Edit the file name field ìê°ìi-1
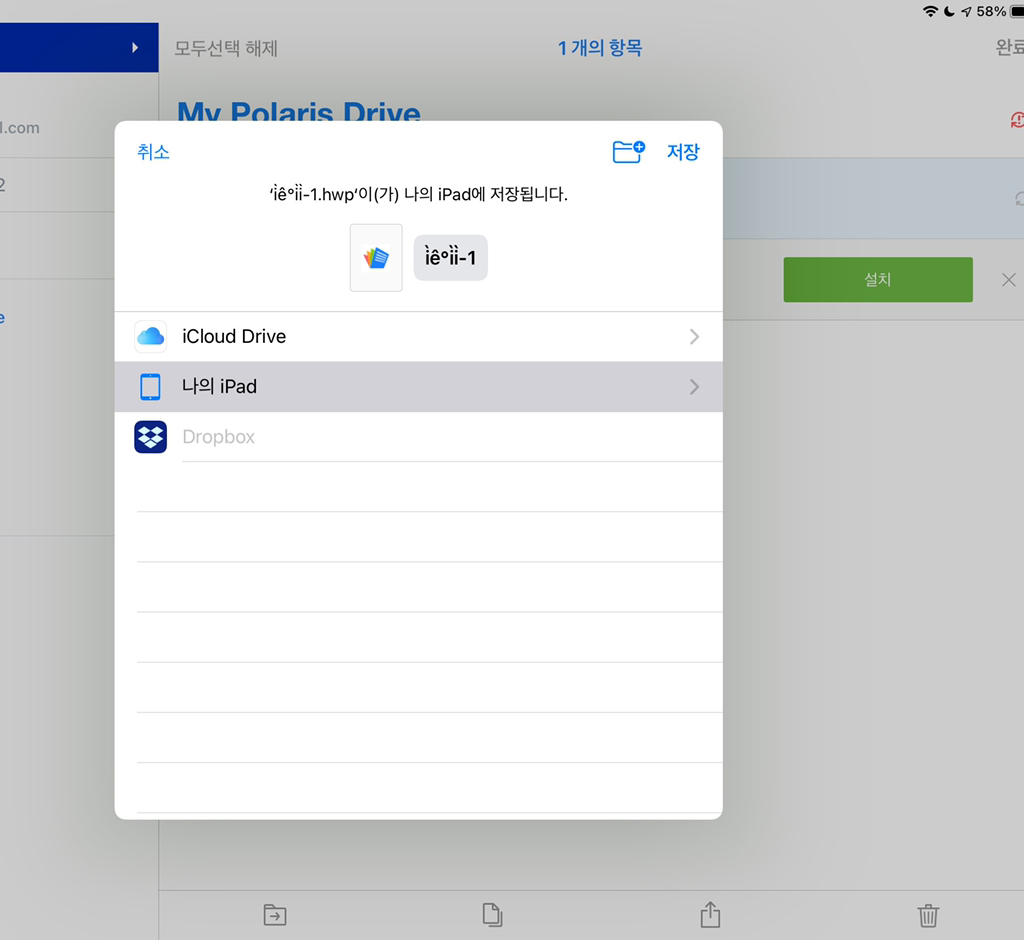This screenshot has height=940, width=1024. pos(451,258)
